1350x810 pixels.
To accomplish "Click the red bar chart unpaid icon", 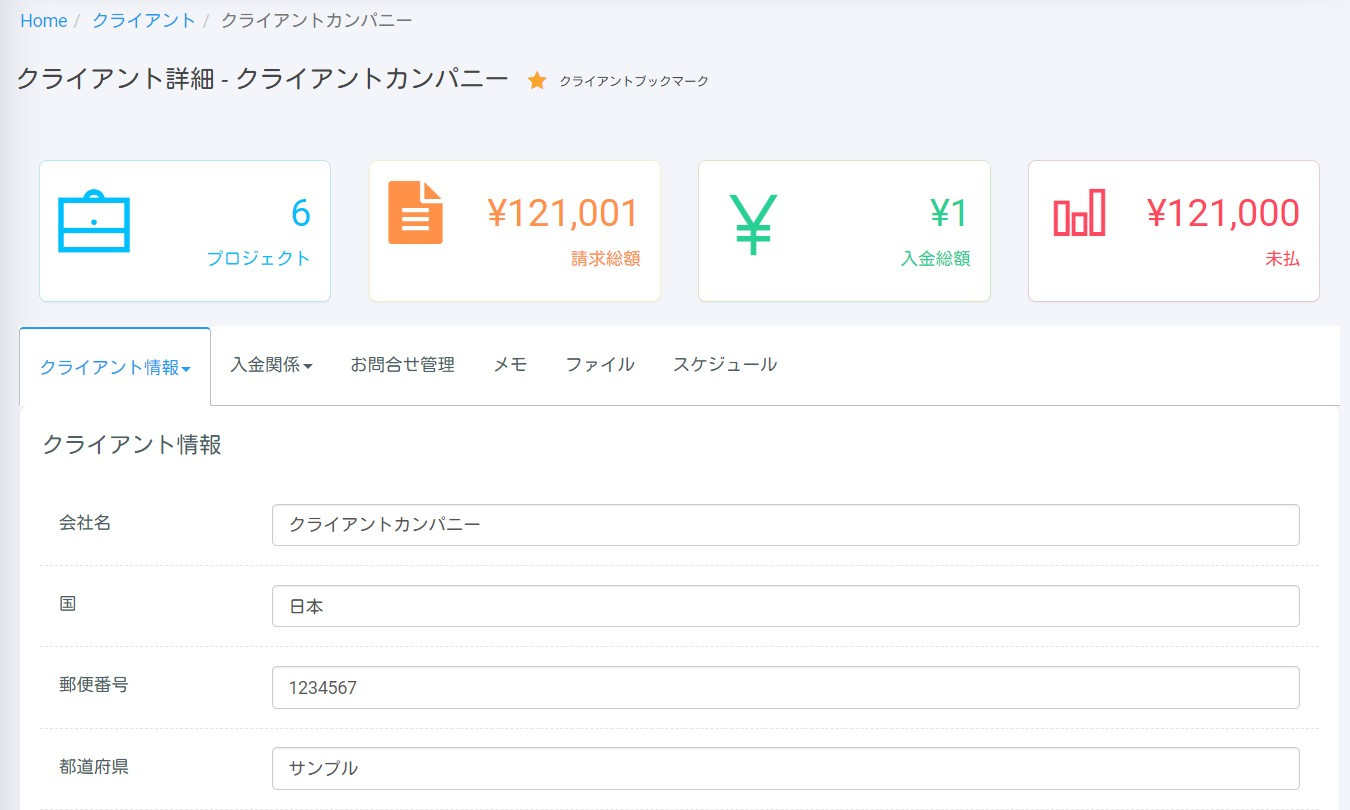I will tap(1079, 212).
